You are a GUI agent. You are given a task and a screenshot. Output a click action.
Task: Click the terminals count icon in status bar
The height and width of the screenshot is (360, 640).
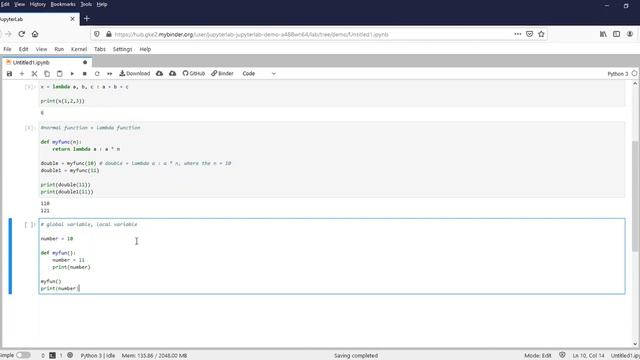pyautogui.click(x=52, y=356)
